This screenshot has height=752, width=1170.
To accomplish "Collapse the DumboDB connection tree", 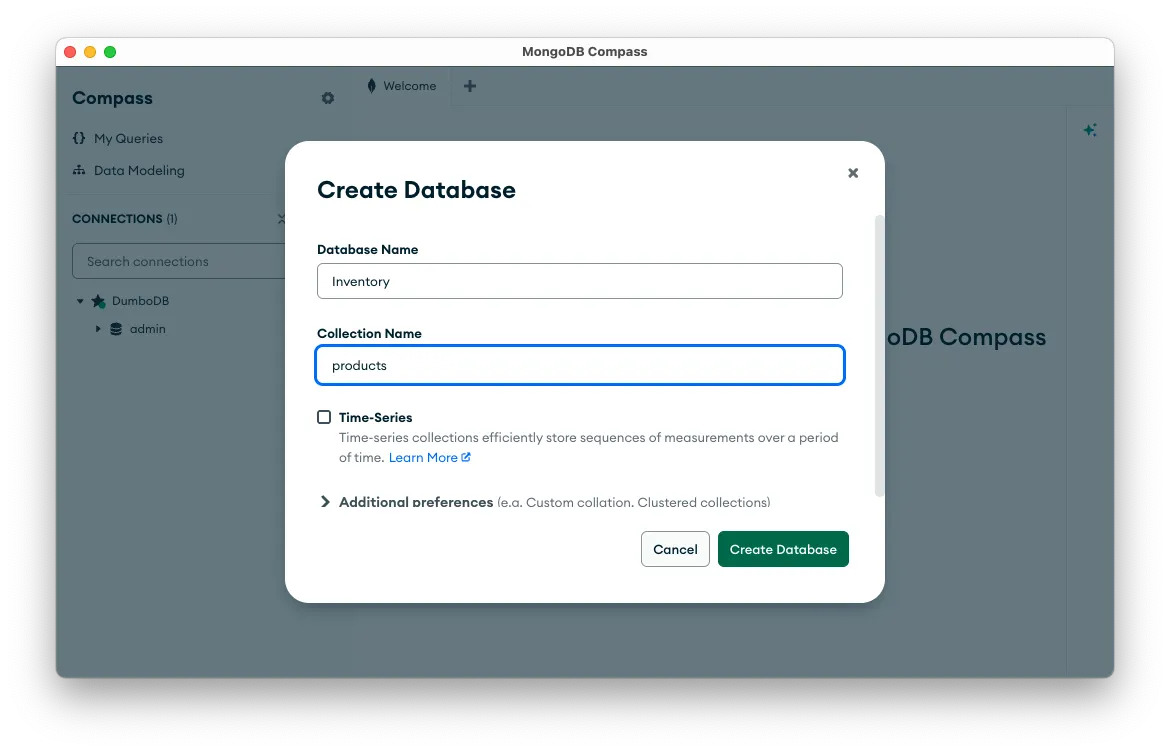I will tap(80, 301).
